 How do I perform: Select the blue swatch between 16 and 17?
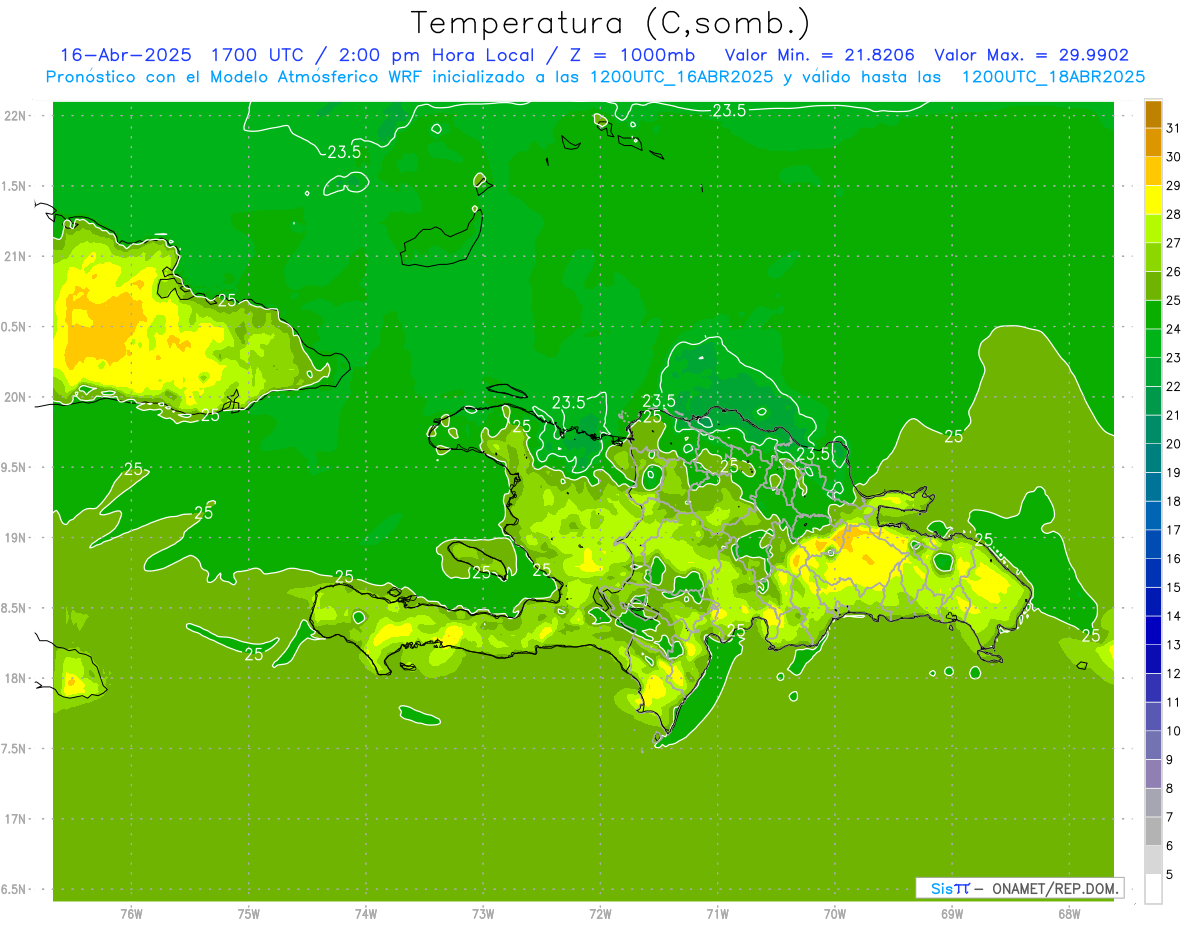pos(1153,545)
